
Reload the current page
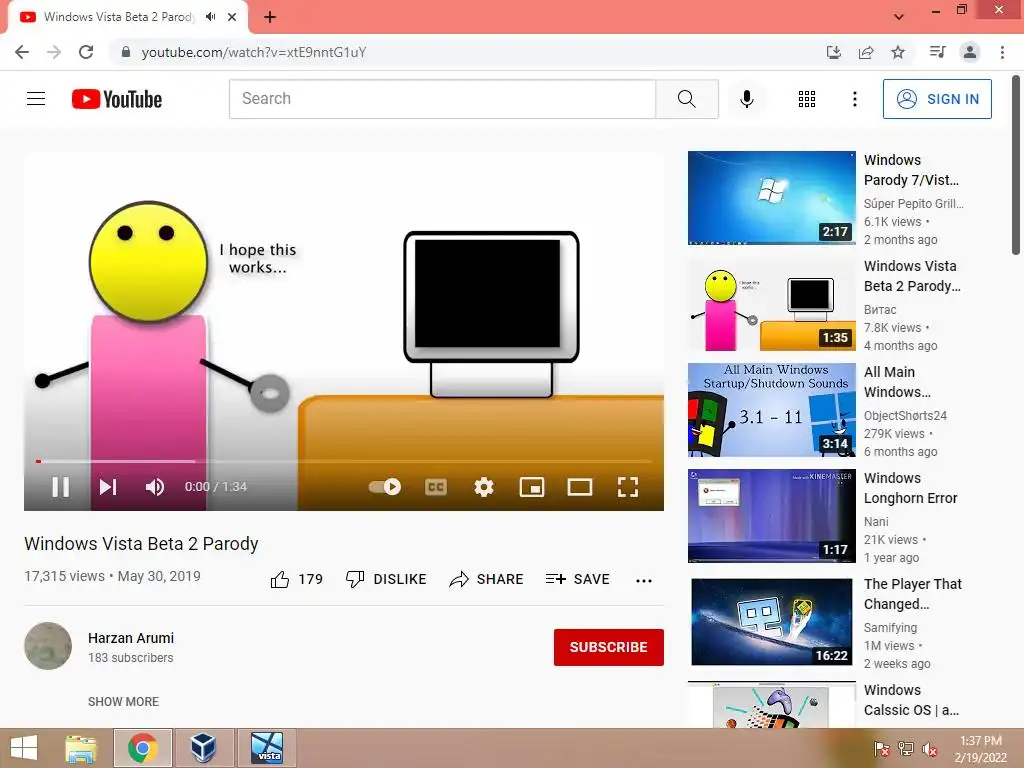point(86,52)
